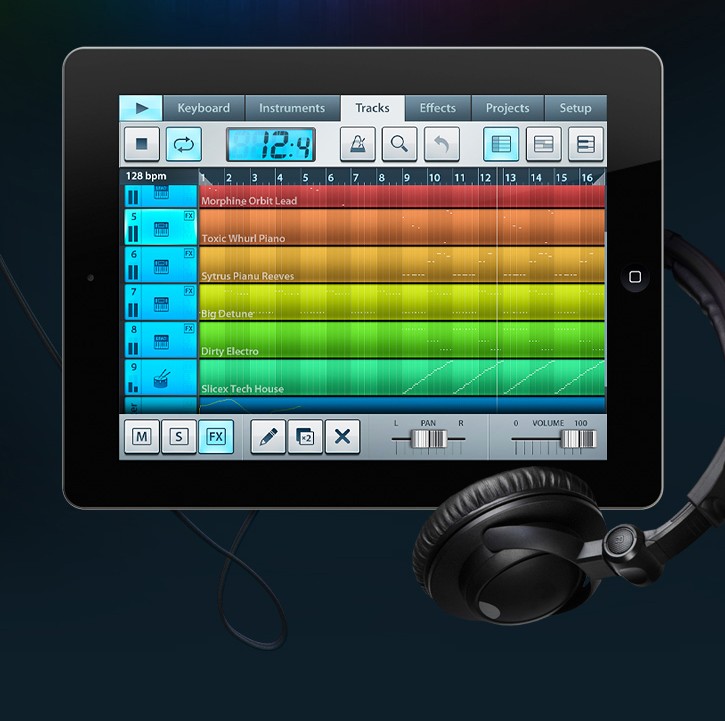The image size is (725, 721).
Task: Open the Setup tab
Action: tap(575, 108)
